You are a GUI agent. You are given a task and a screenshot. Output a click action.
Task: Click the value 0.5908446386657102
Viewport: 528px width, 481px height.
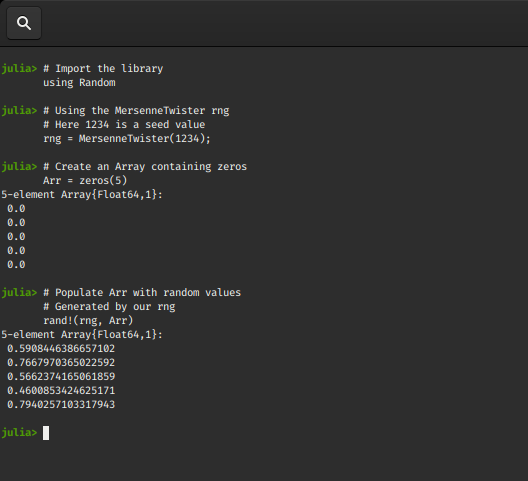[x=61, y=349]
